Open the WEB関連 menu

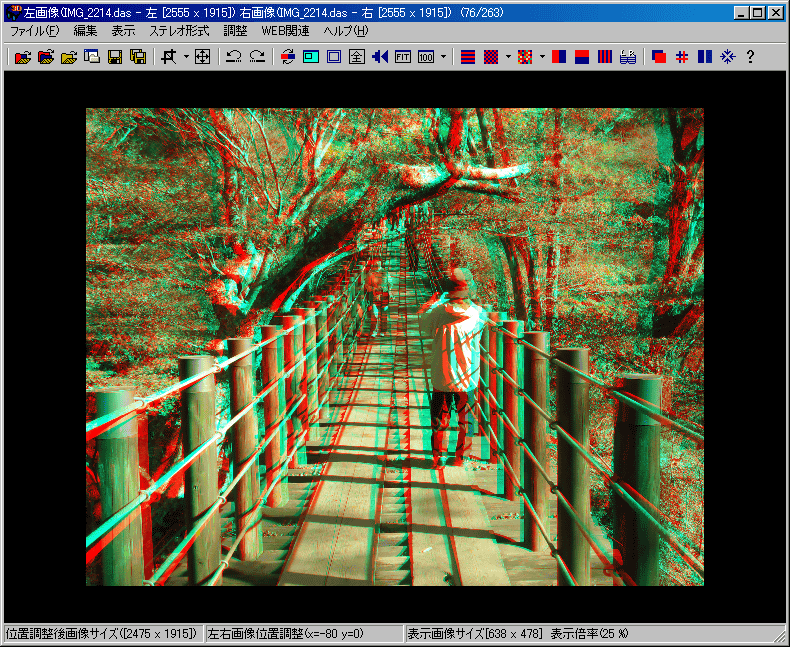[285, 31]
